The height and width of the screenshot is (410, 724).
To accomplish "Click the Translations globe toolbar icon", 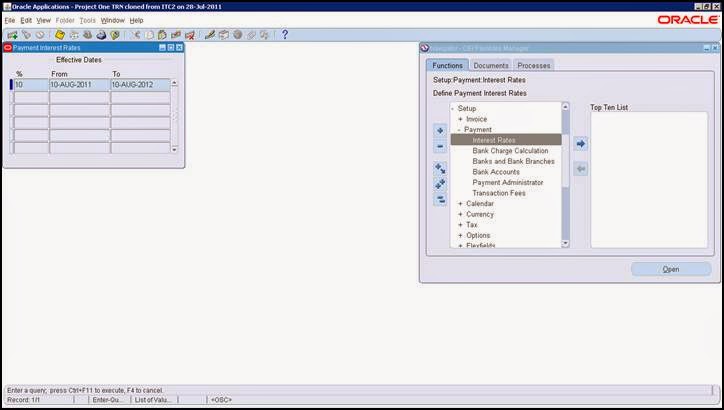I will pos(237,35).
